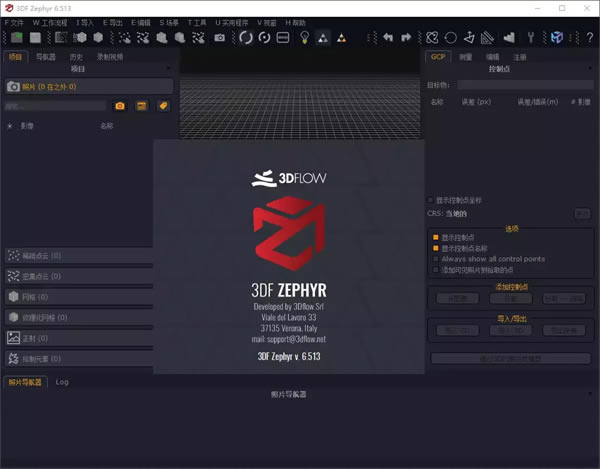Click the star column header in photo list
The width and height of the screenshot is (600, 469).
10,126
